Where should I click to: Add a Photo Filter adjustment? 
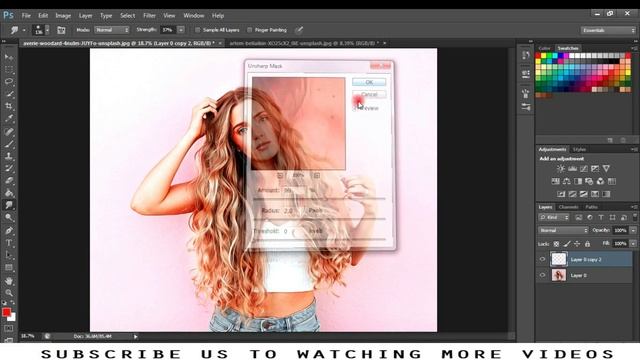point(589,181)
